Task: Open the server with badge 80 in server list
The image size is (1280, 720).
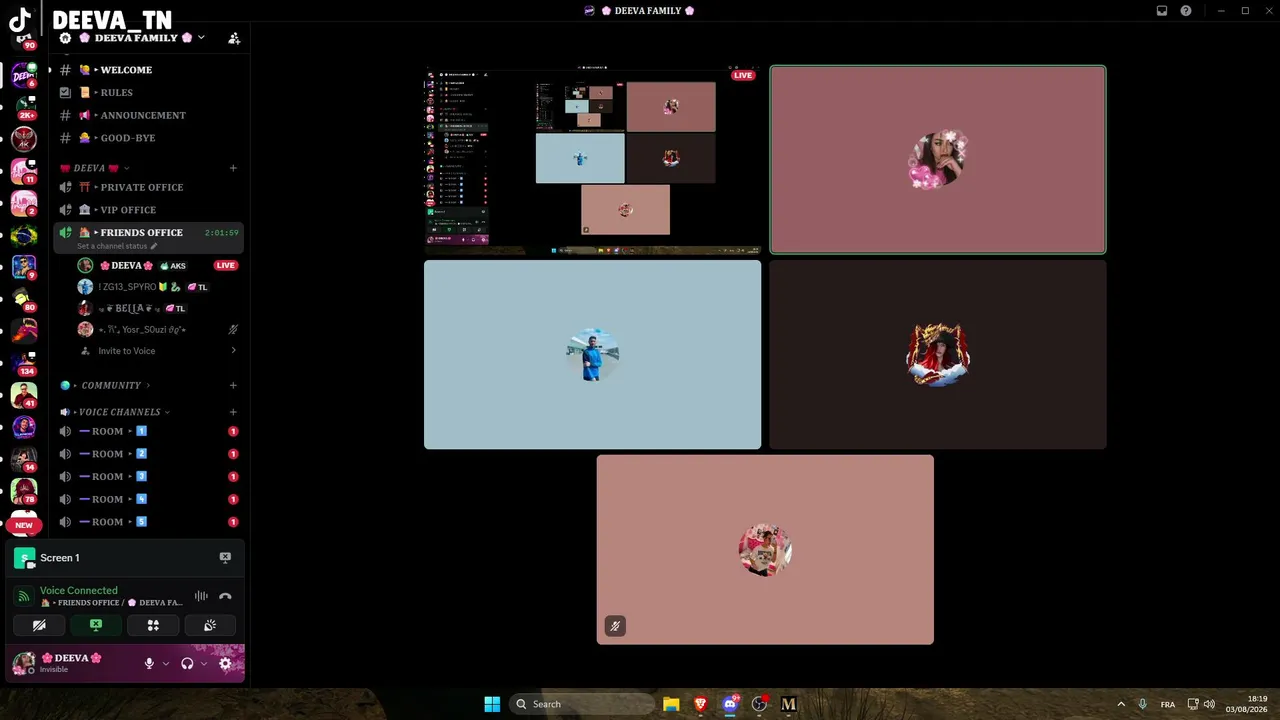Action: pyautogui.click(x=24, y=300)
